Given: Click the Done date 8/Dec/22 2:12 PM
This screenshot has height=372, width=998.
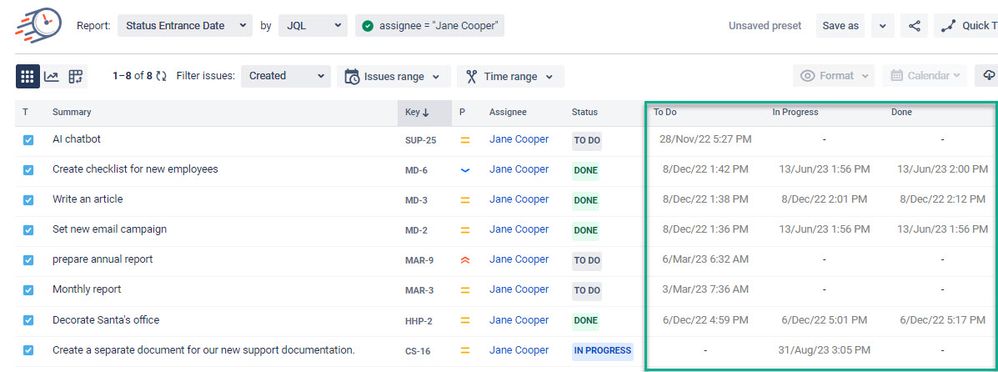Looking at the screenshot, I should pos(943,199).
